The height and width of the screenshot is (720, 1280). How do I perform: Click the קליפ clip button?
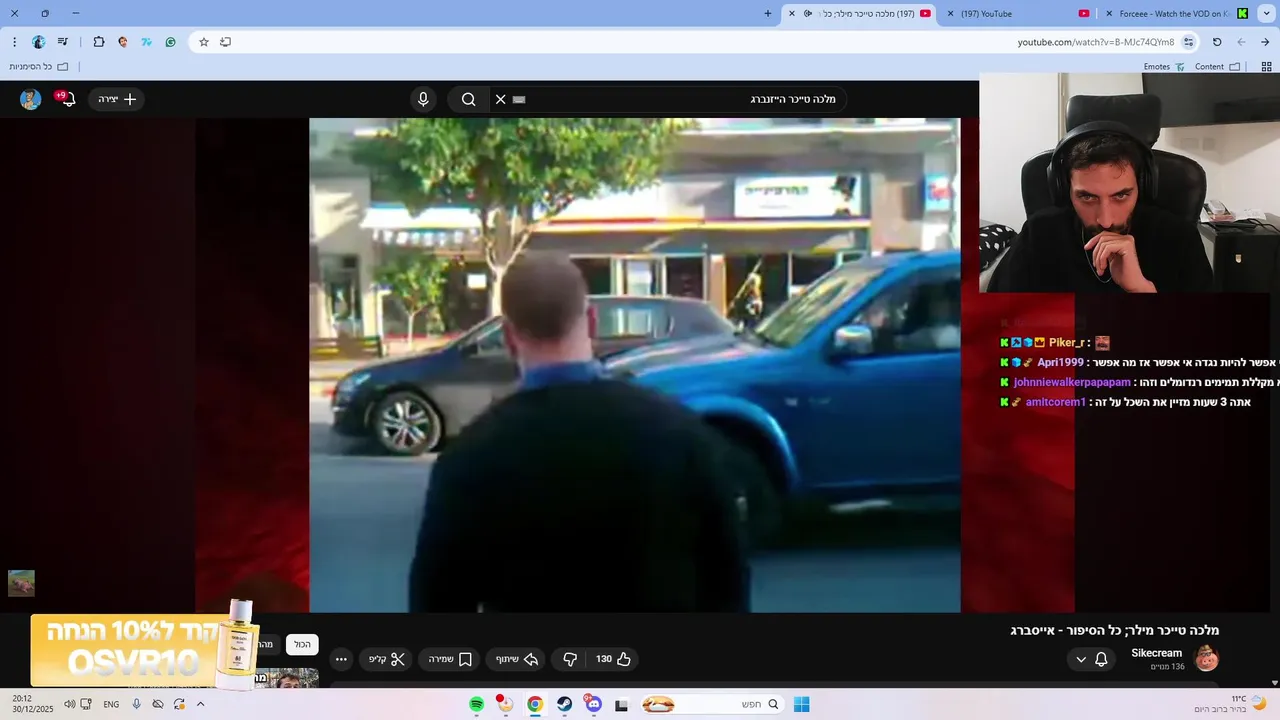point(386,659)
